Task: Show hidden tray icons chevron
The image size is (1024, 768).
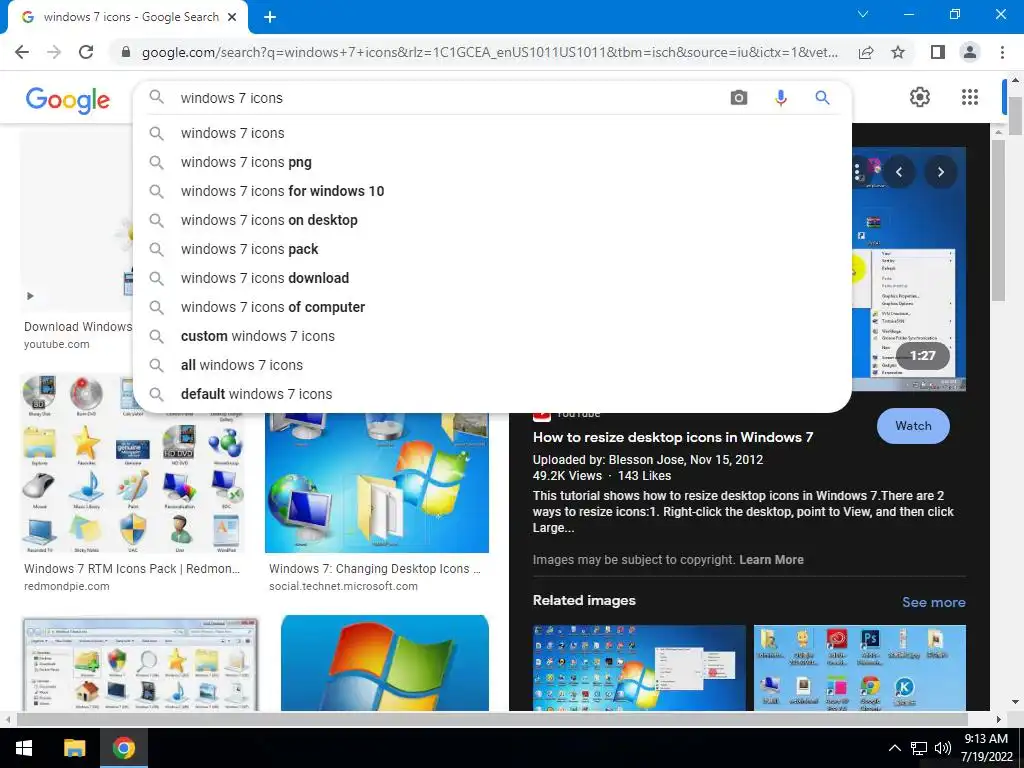Action: coord(895,748)
